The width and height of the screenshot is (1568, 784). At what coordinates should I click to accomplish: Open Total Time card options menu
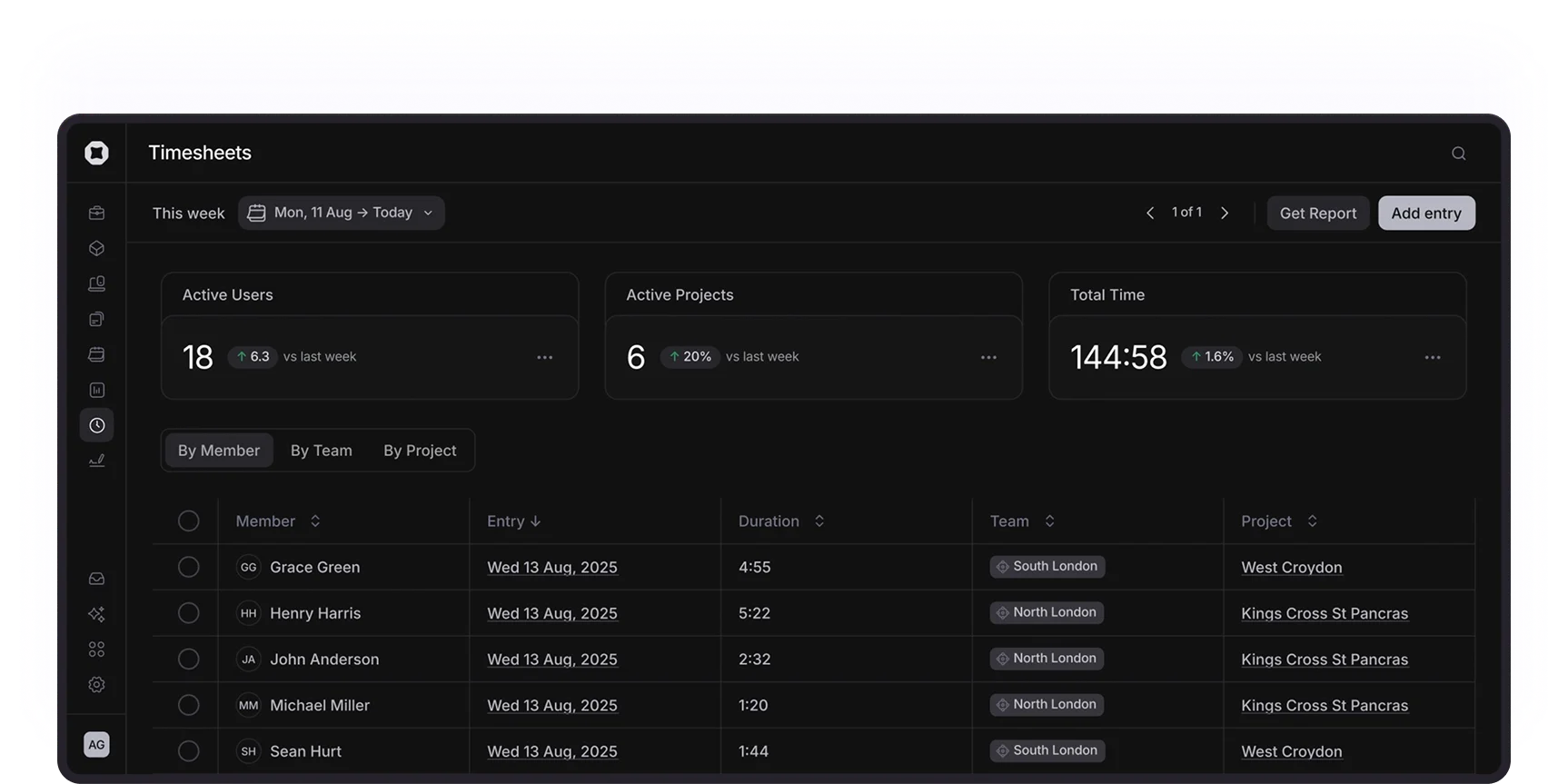click(1433, 357)
